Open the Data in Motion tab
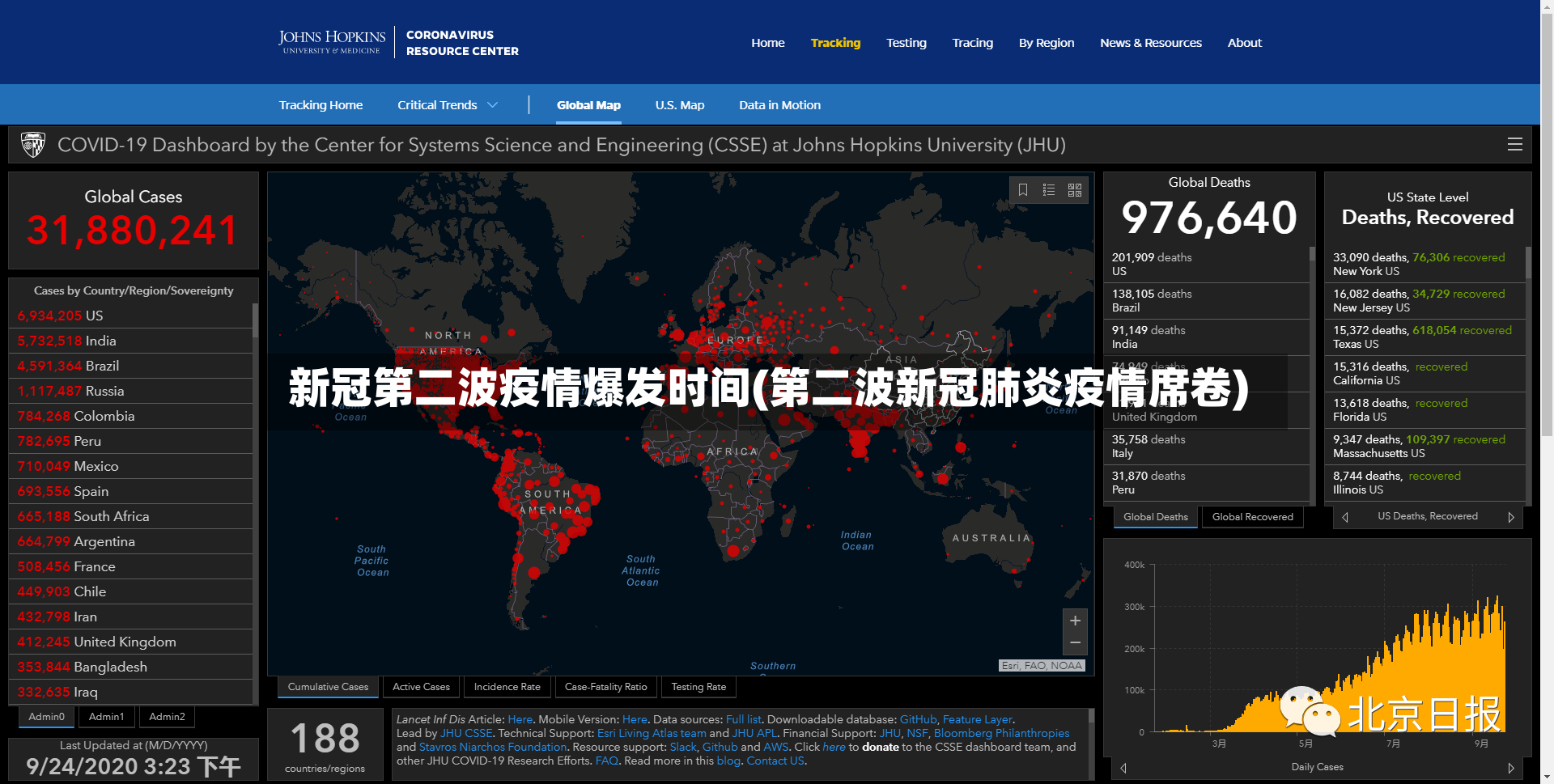Image resolution: width=1554 pixels, height=784 pixels. pyautogui.click(x=779, y=105)
